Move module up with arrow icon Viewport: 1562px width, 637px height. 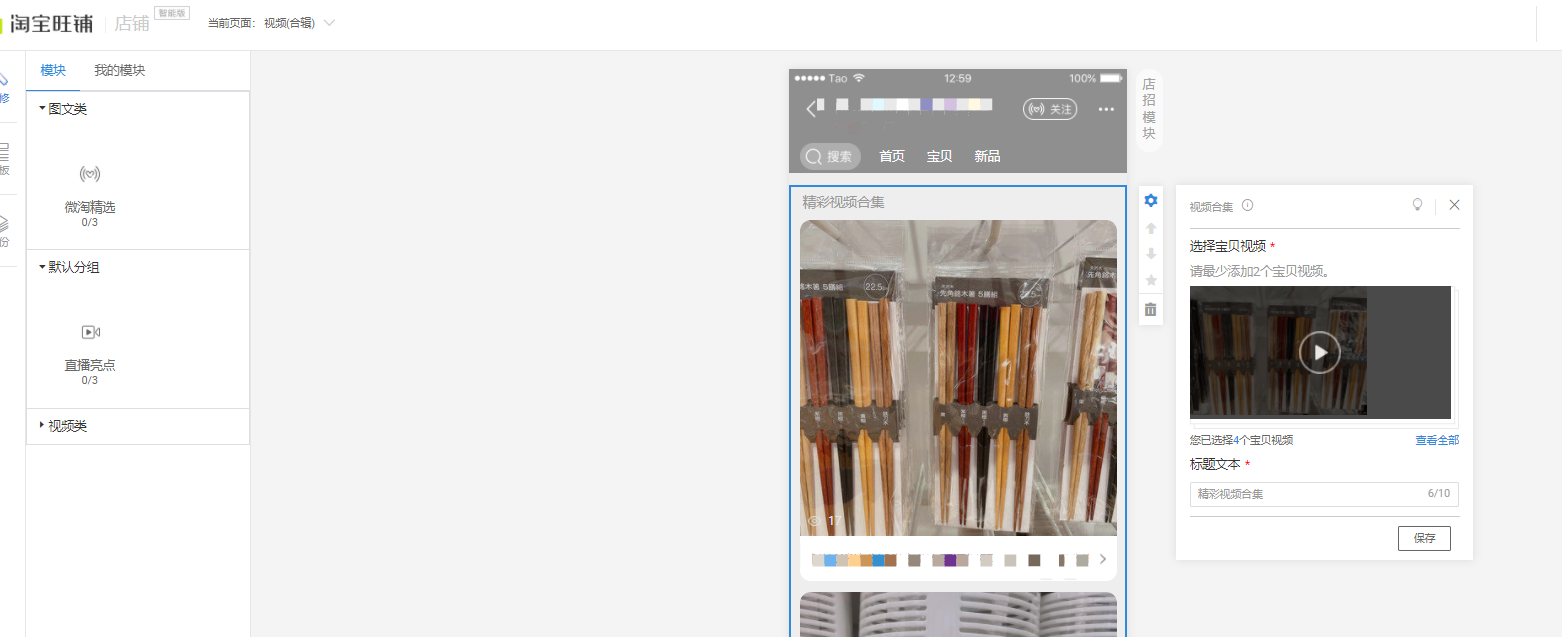click(1150, 228)
